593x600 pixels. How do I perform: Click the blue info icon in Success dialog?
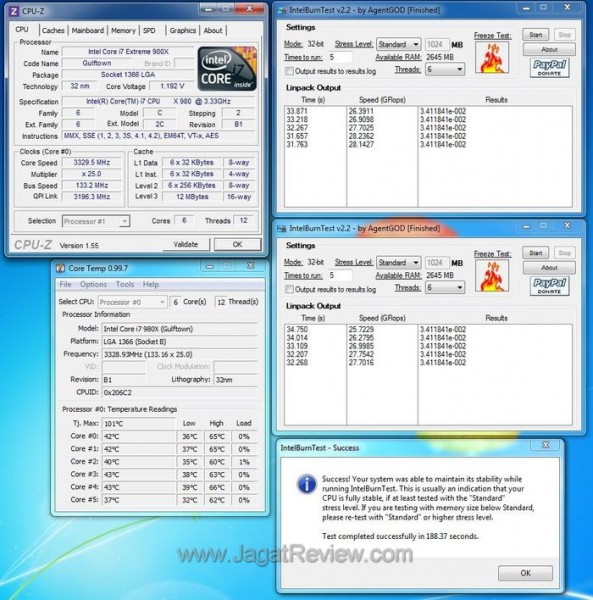coord(307,484)
